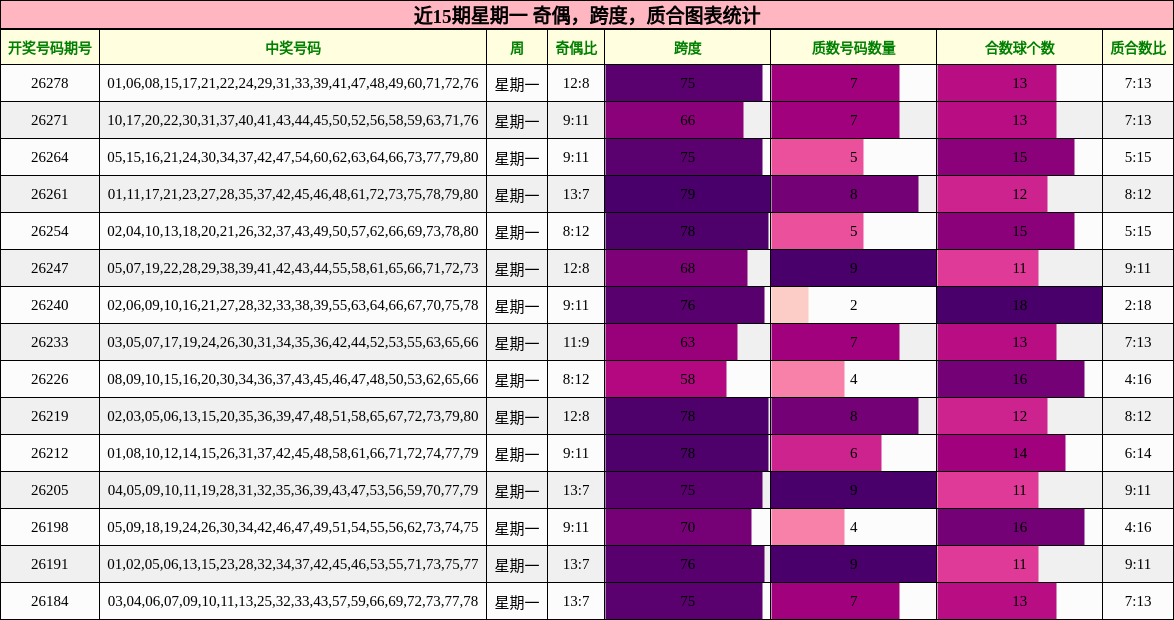This screenshot has height=620, width=1174.
Task: Click winning numbers starting 04,05,09,10,11
Action: pos(293,490)
